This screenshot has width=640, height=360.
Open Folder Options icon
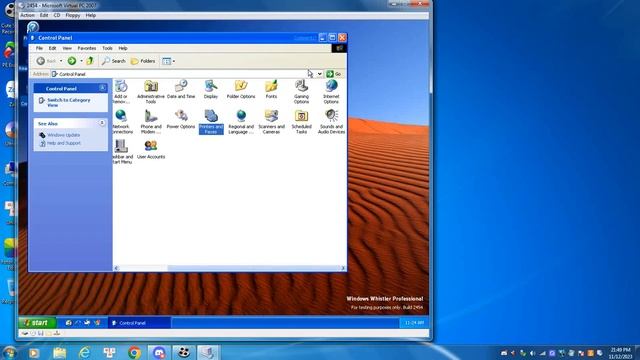click(x=241, y=89)
